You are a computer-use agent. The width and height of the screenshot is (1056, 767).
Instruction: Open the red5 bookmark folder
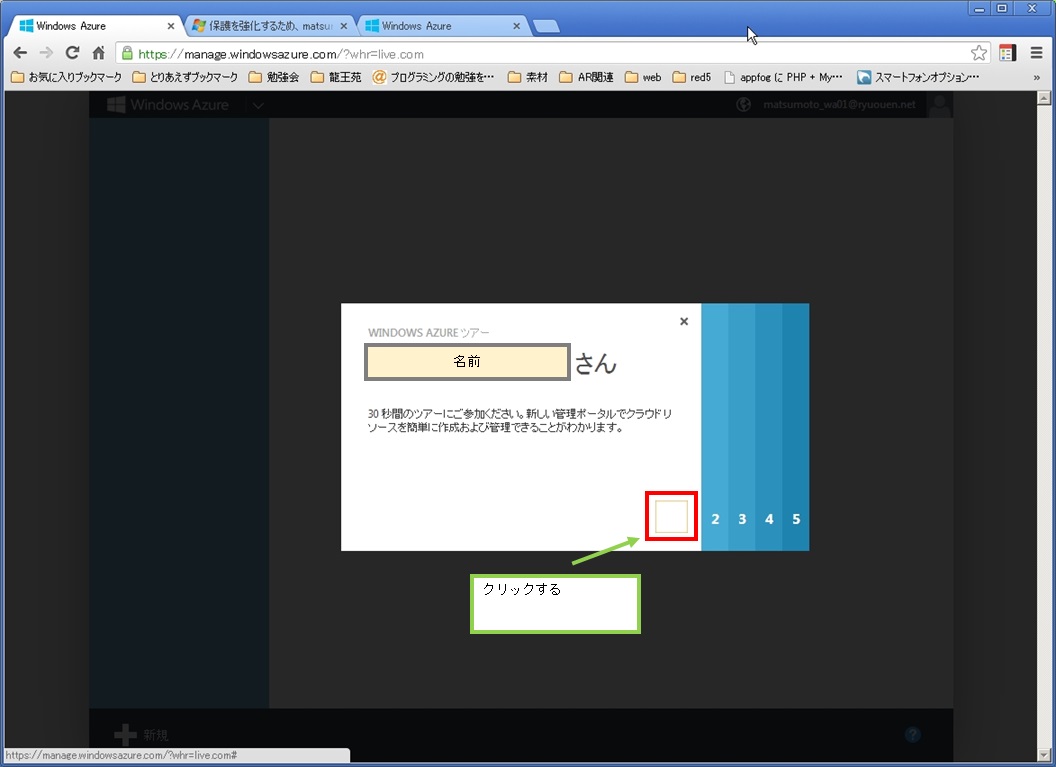tap(692, 77)
